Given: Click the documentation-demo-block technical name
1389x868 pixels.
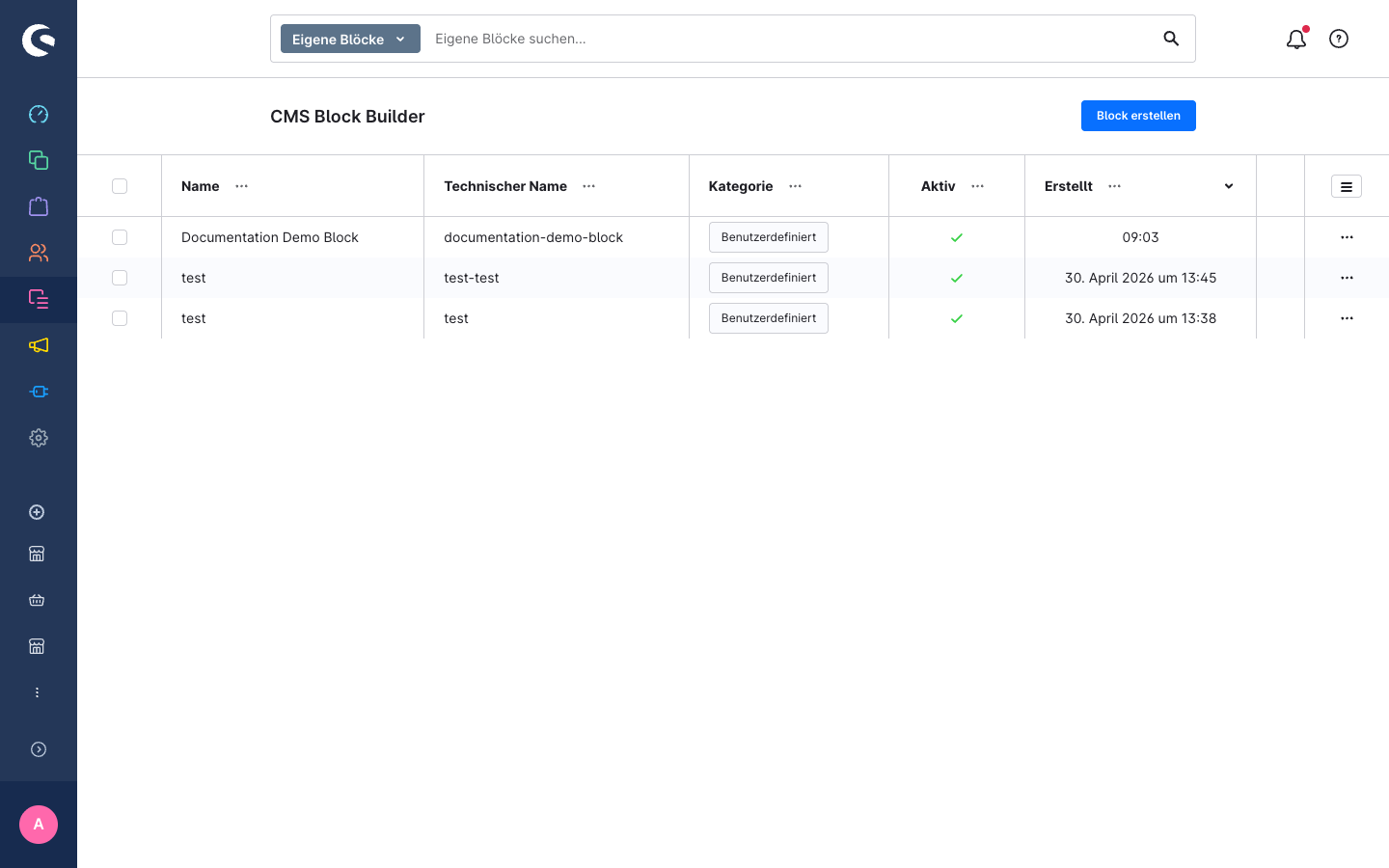Looking at the screenshot, I should pos(533,237).
